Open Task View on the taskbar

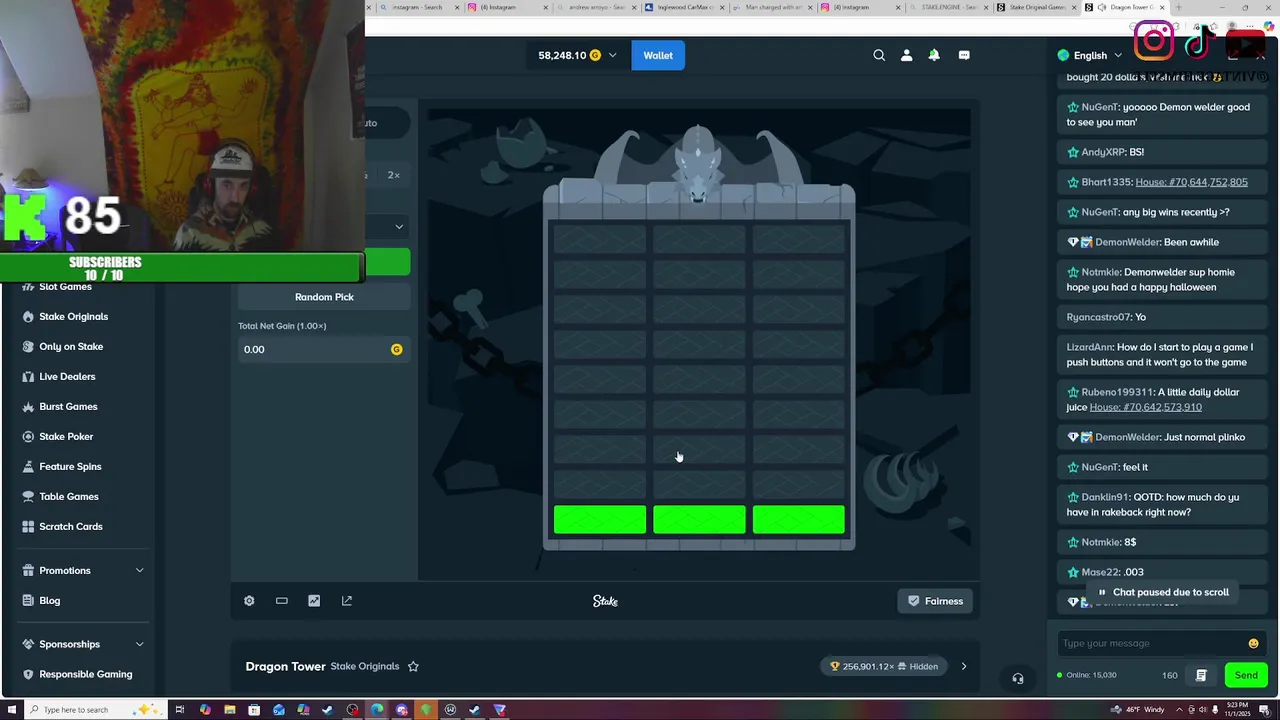click(x=180, y=710)
